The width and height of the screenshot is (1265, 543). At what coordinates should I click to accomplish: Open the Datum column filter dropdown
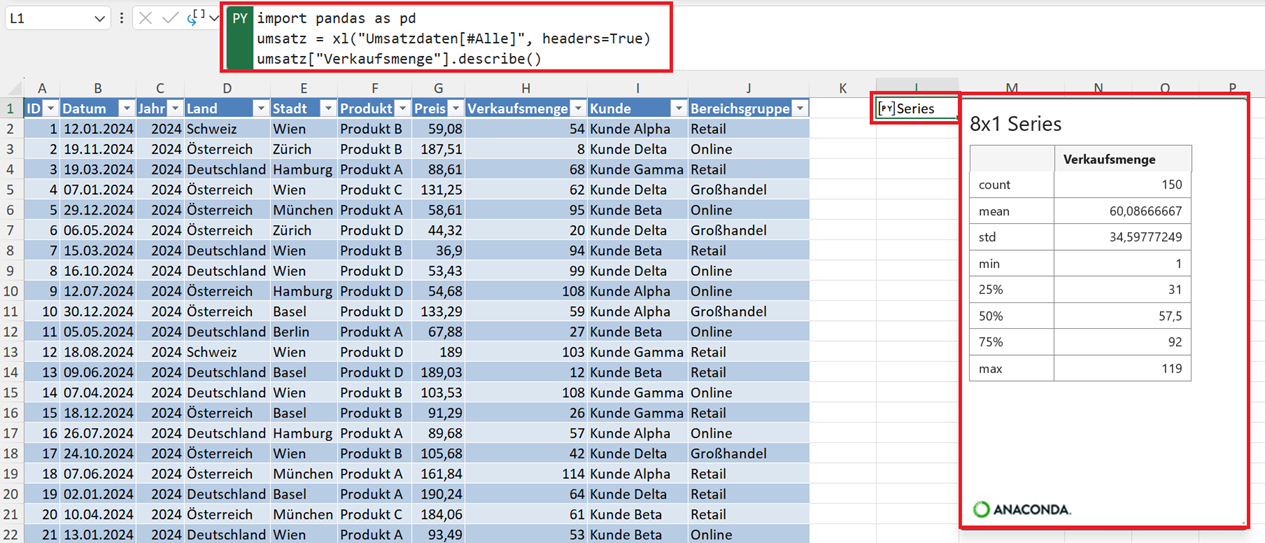[126, 108]
